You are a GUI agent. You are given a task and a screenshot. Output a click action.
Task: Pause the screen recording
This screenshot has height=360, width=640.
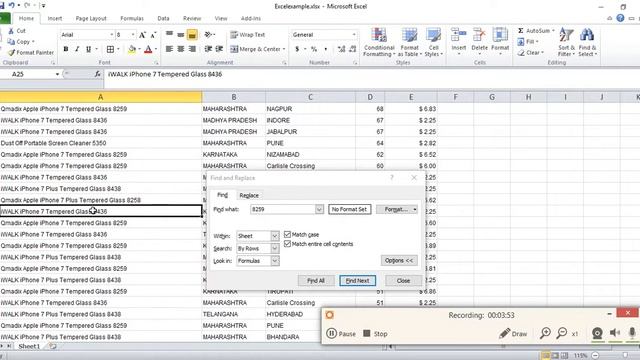pyautogui.click(x=341, y=334)
